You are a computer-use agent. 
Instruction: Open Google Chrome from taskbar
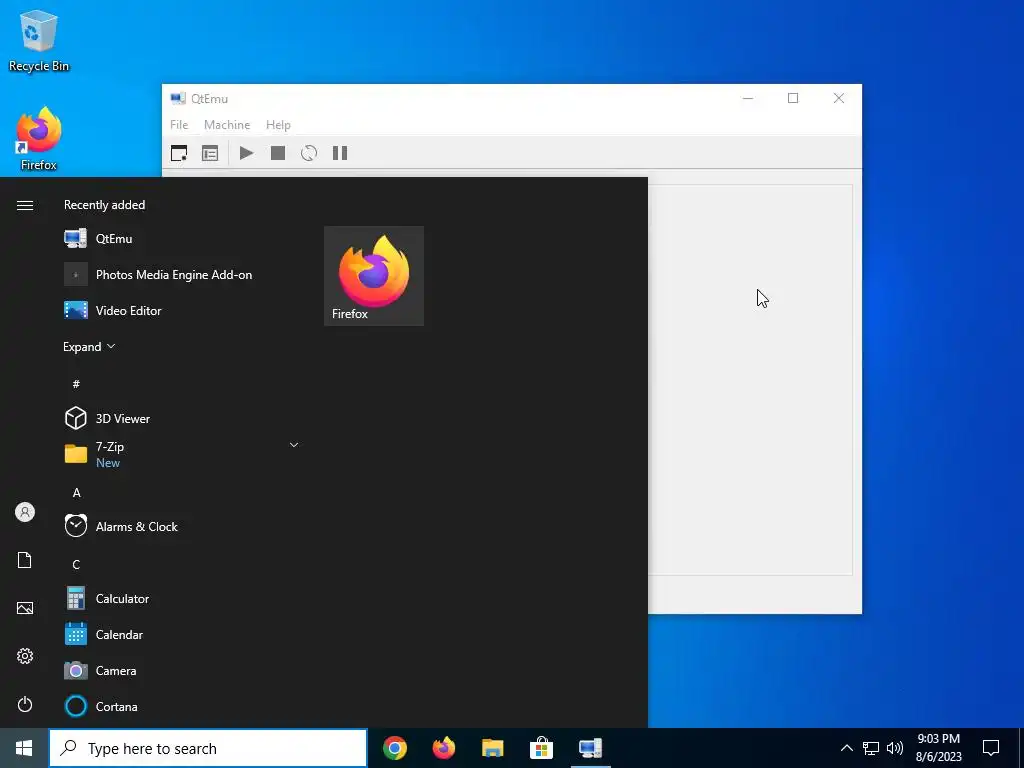pyautogui.click(x=394, y=748)
